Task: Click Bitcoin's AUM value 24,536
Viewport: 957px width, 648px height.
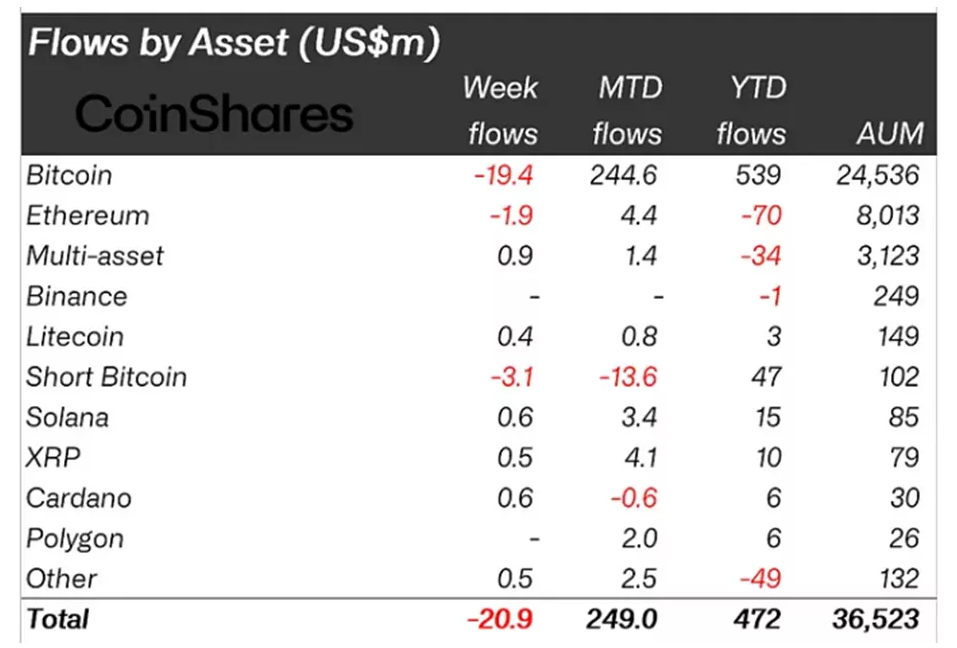Action: [x=877, y=176]
